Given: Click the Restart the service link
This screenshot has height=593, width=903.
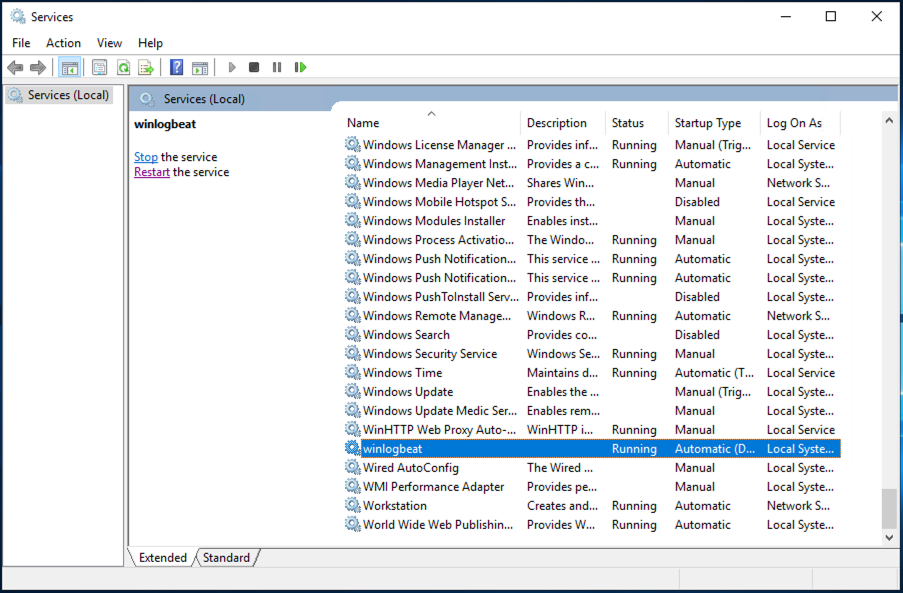Looking at the screenshot, I should tap(152, 172).
